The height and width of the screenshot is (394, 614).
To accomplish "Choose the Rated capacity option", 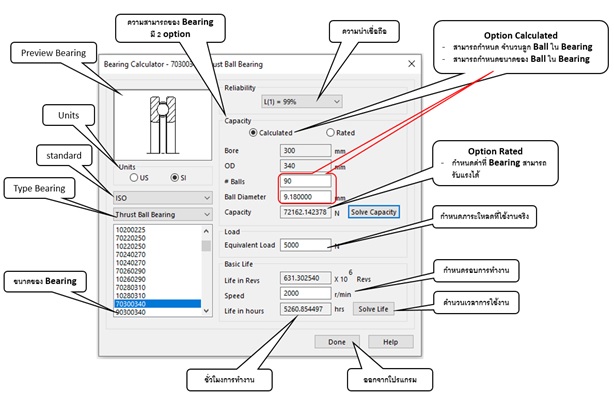I will [330, 133].
